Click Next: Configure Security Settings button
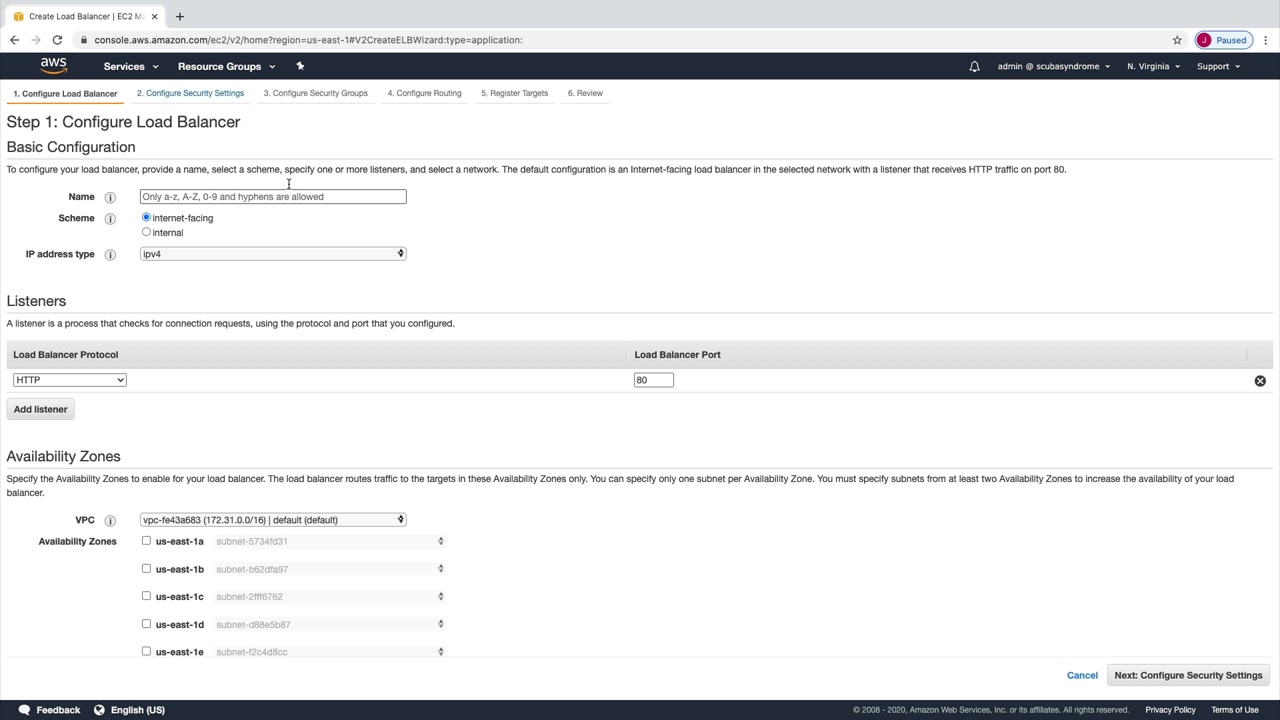The image size is (1280, 720). point(1188,676)
